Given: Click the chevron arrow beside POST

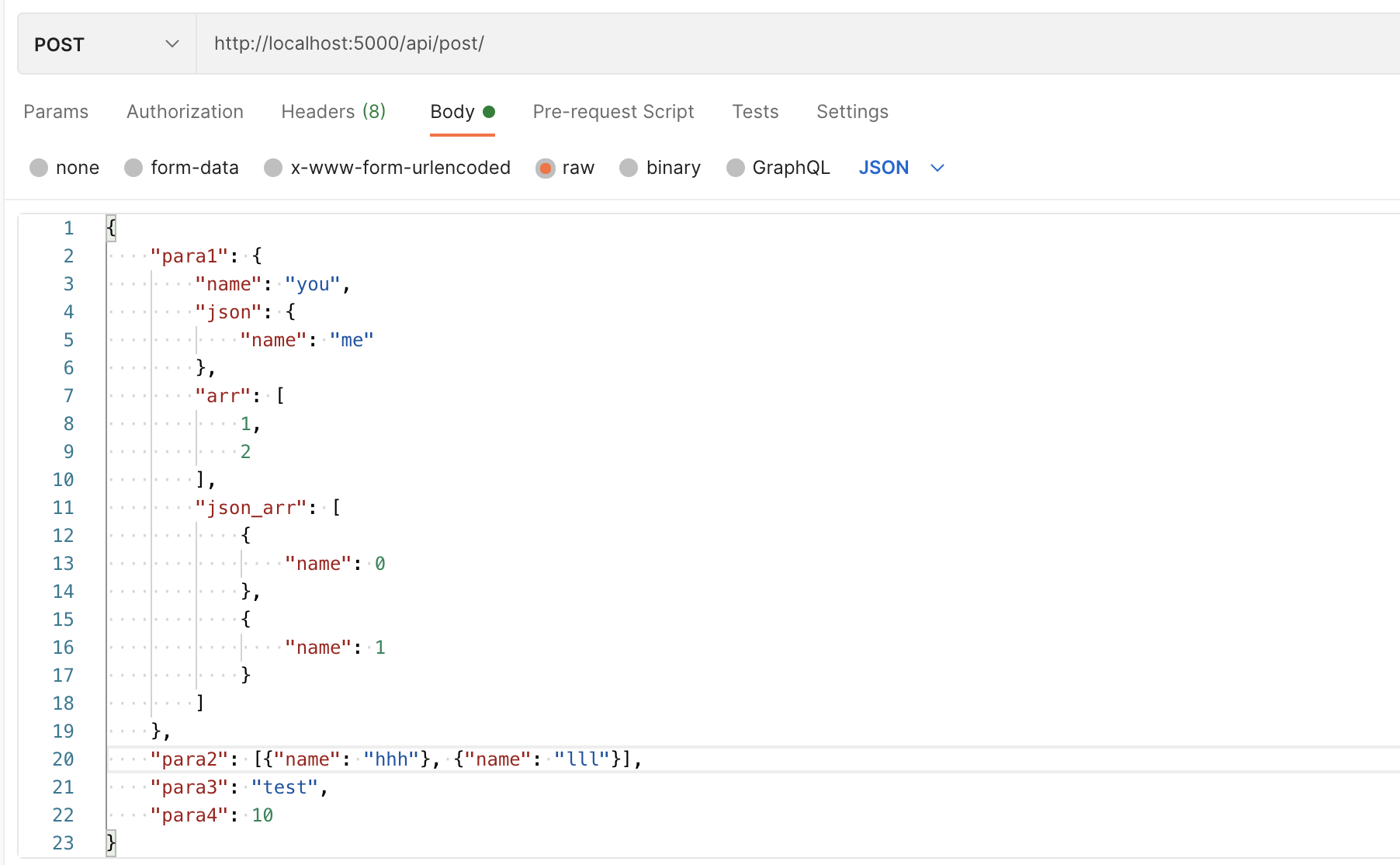Looking at the screenshot, I should pos(172,44).
